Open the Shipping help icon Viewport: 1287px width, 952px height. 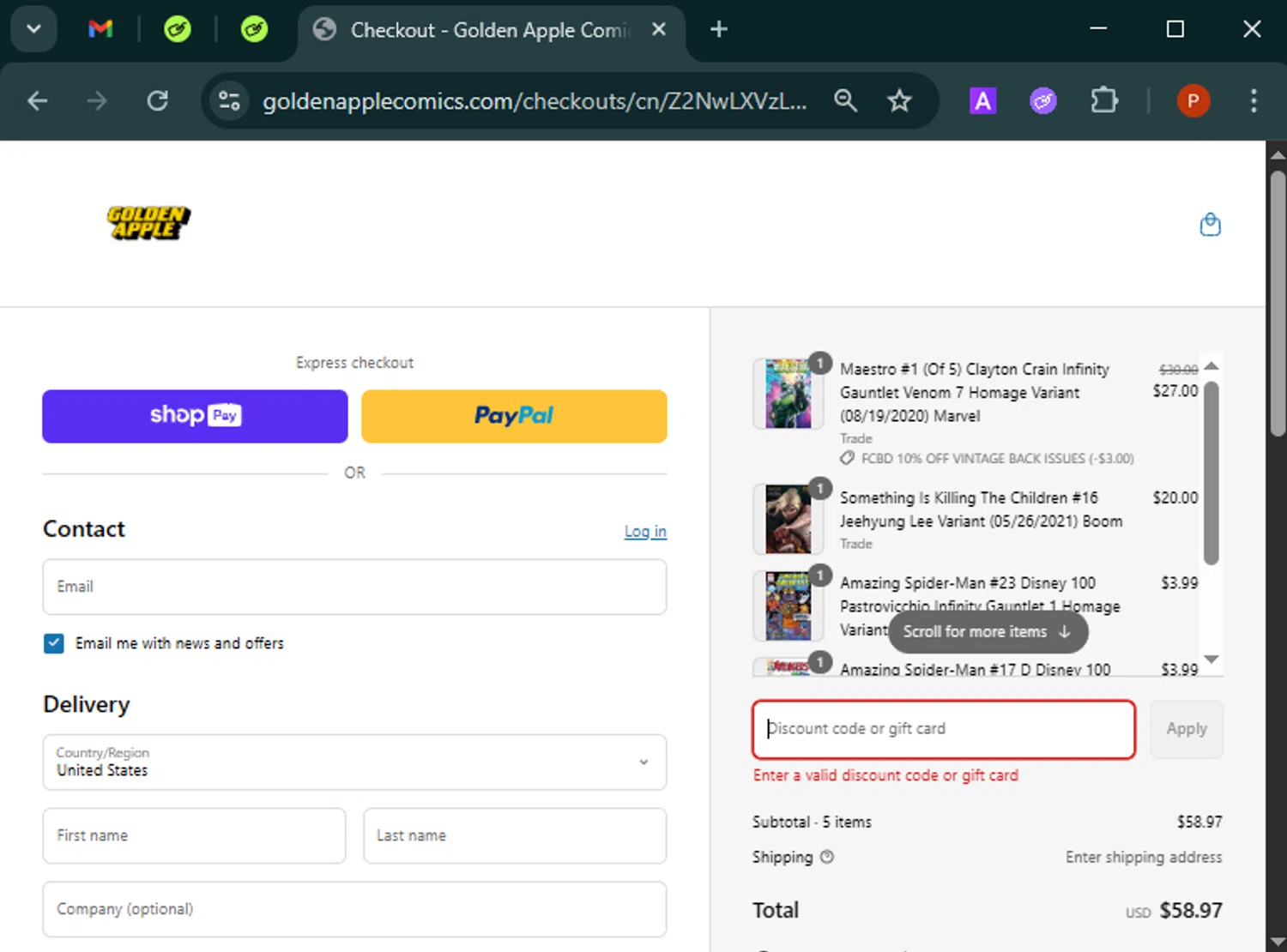pyautogui.click(x=827, y=857)
